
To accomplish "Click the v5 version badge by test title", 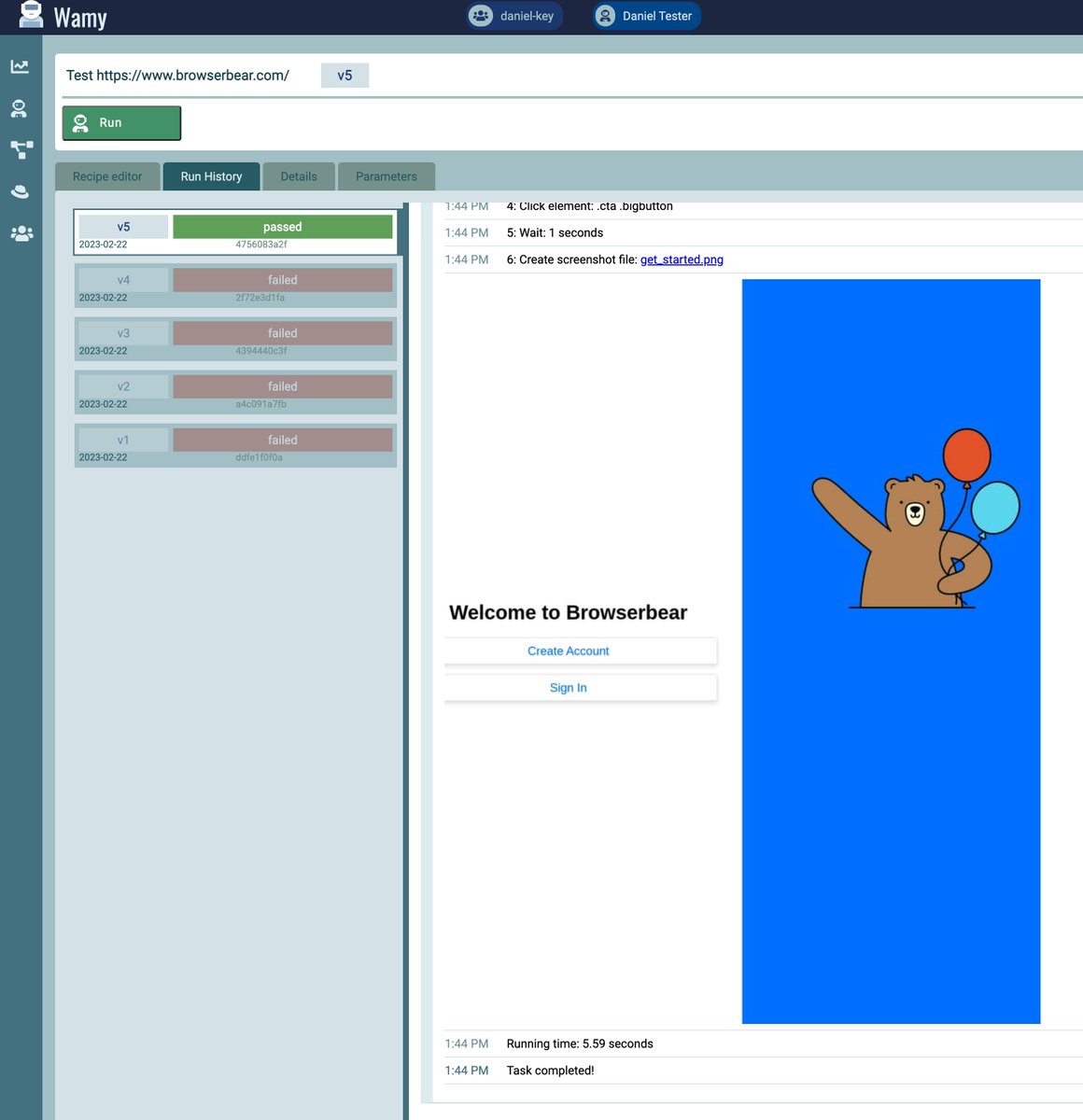I will click(x=345, y=76).
